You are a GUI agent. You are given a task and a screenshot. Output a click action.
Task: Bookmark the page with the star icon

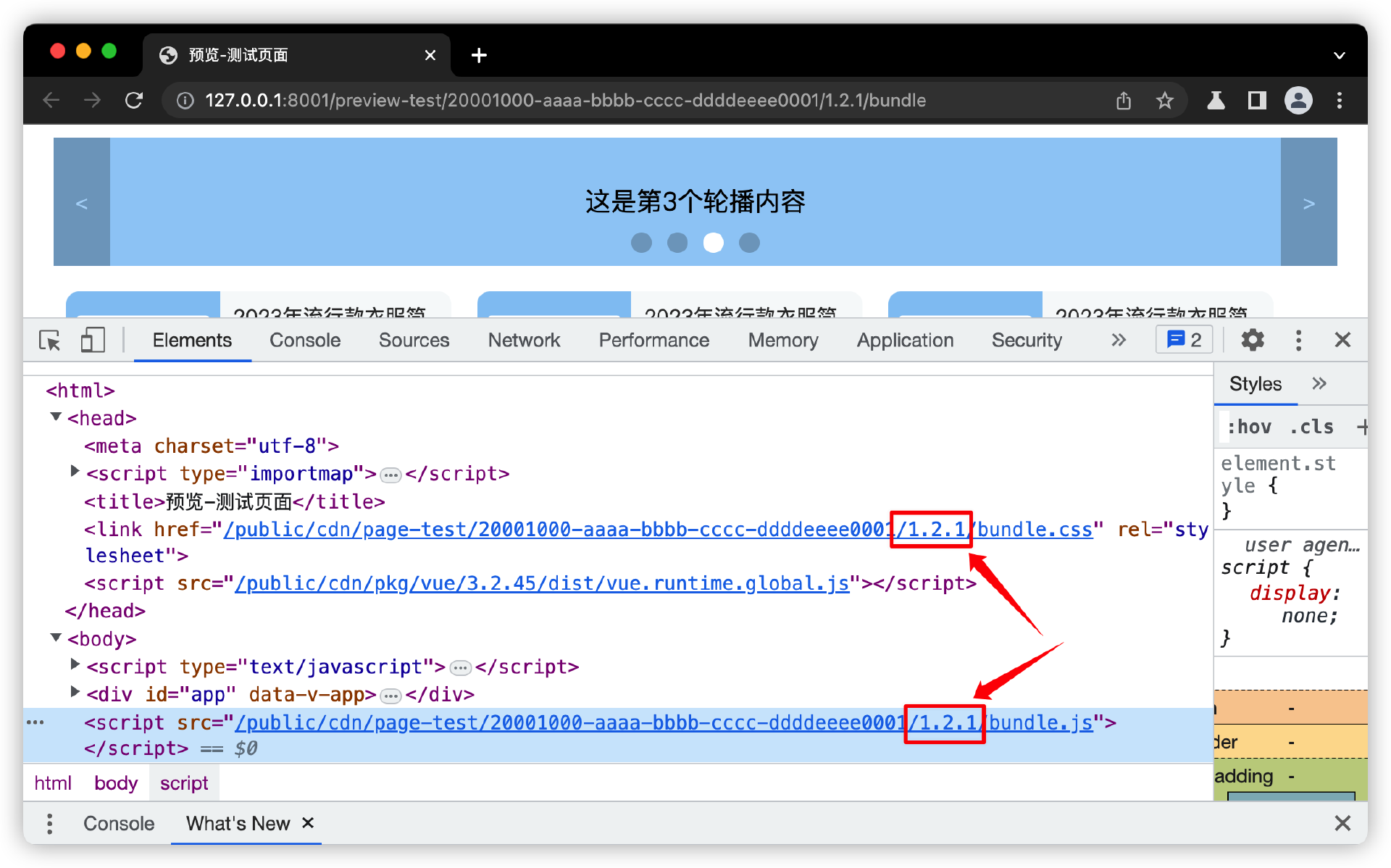tap(1164, 100)
